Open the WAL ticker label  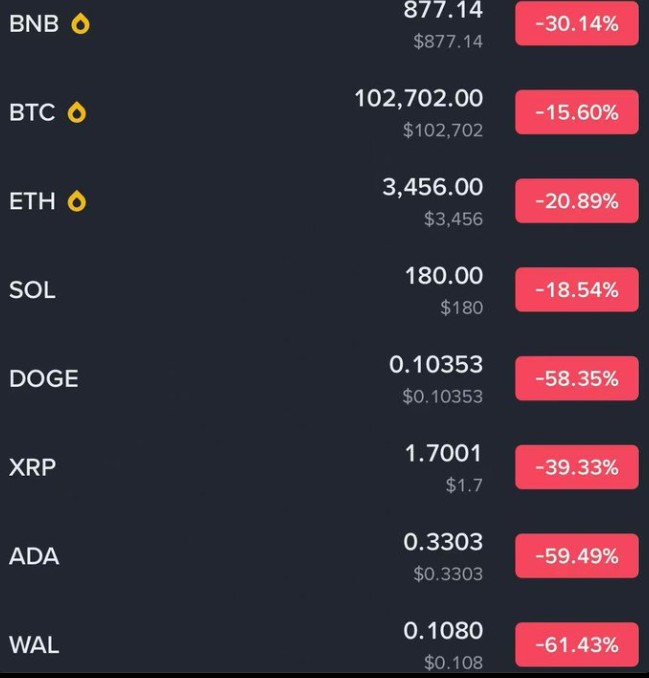click(34, 645)
